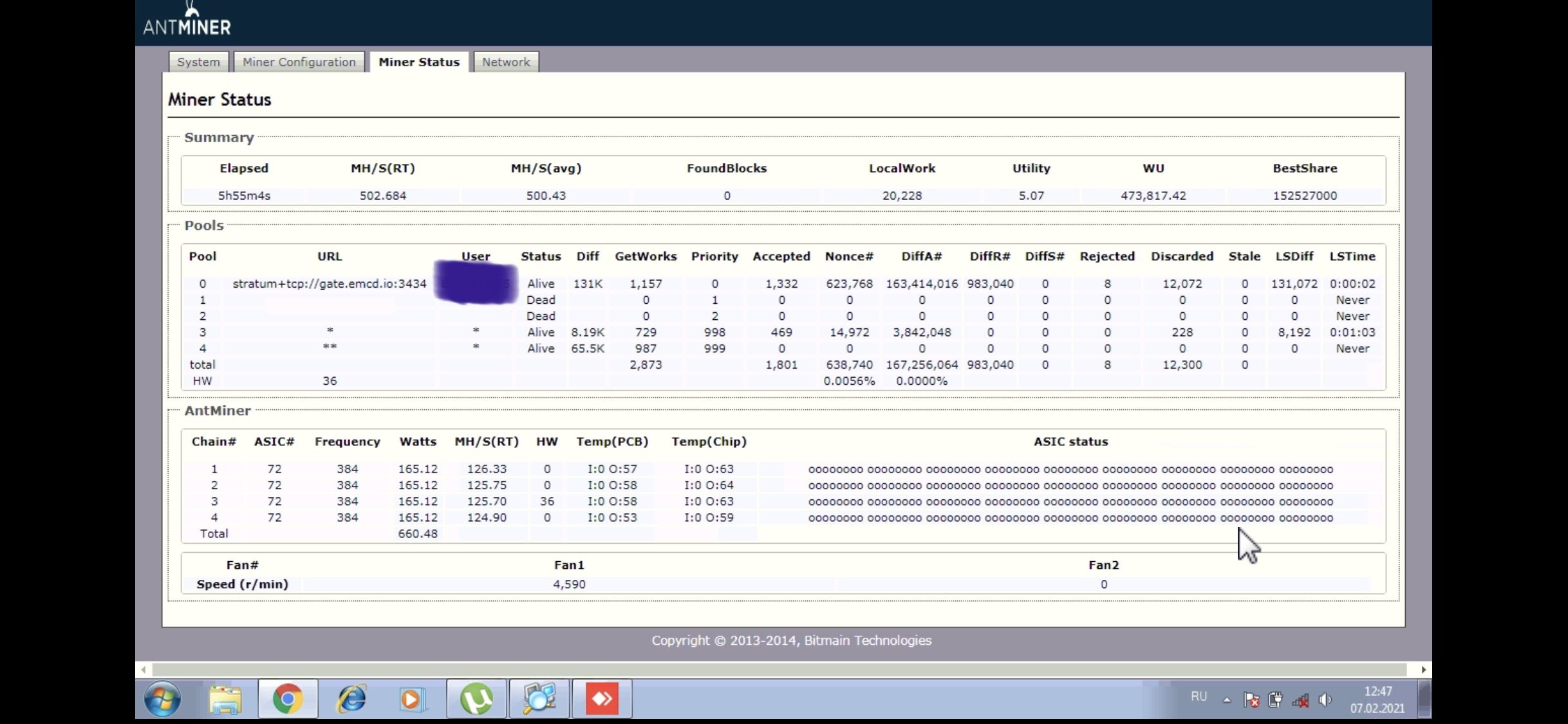Click the horizontal scrollbar track
Screen dimensions: 1568x724
(780, 669)
